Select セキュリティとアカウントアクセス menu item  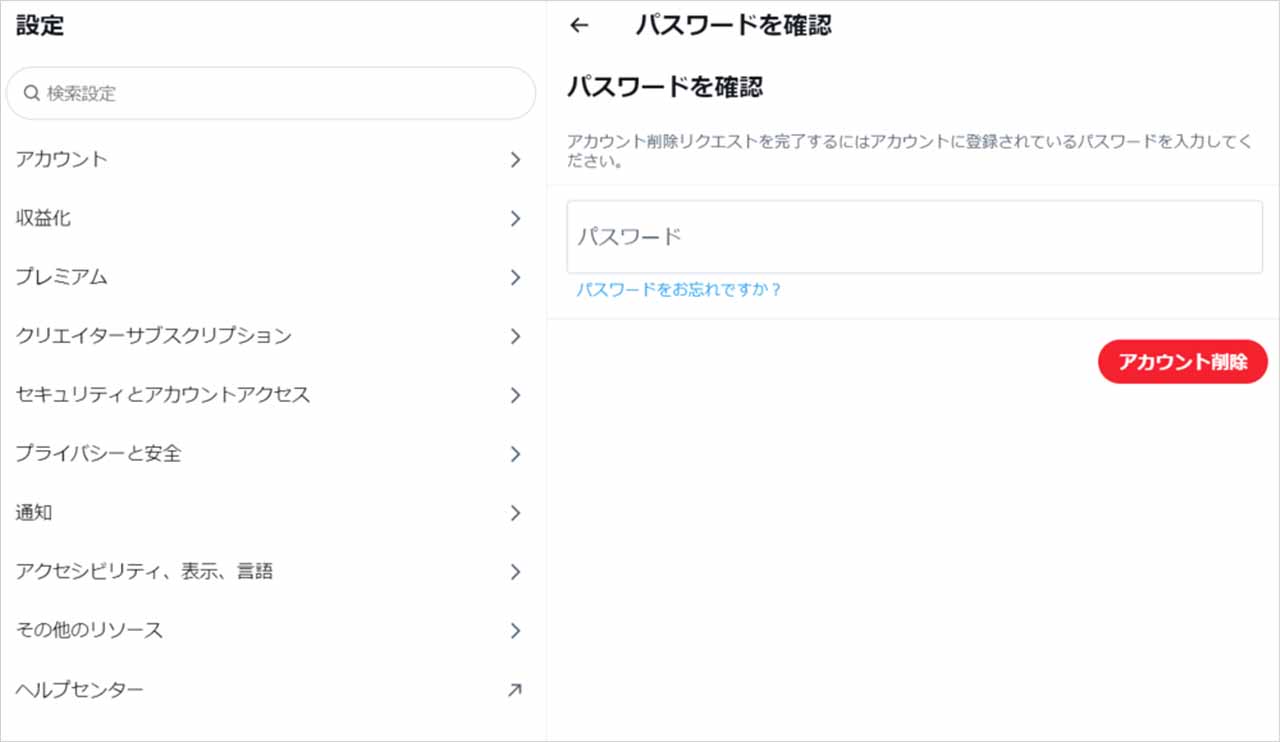163,395
